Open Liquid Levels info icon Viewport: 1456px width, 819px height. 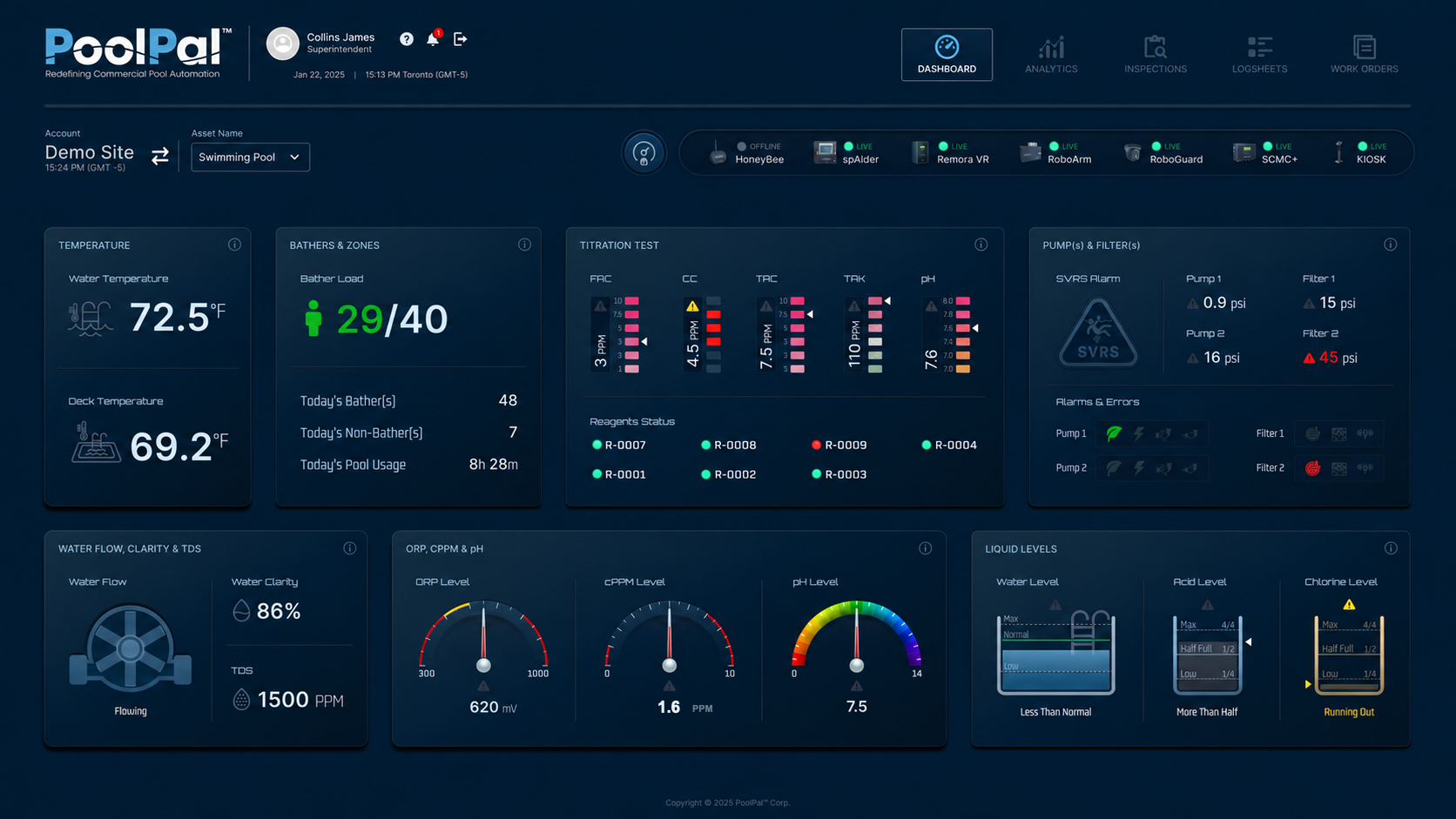[x=1391, y=548]
